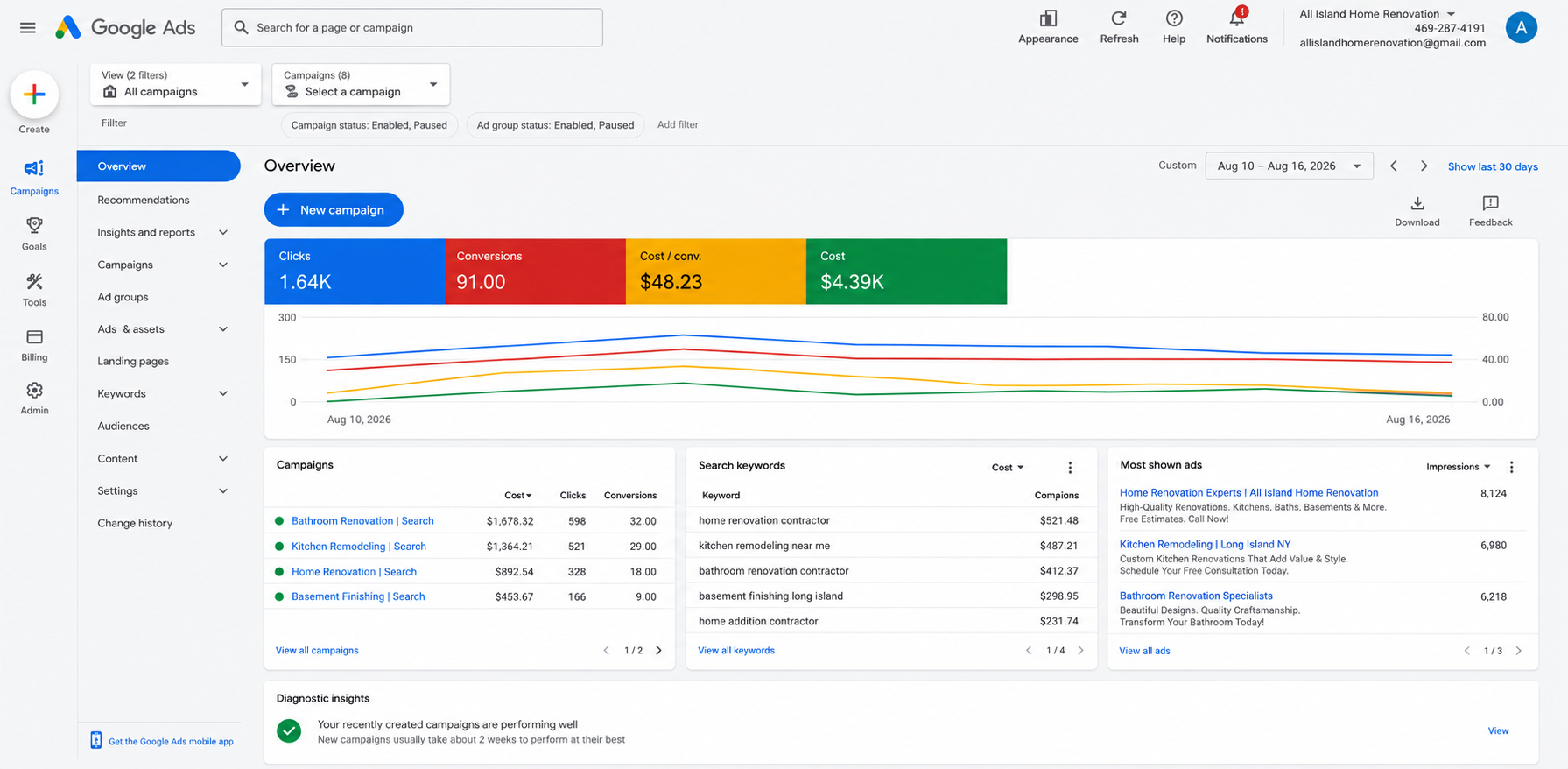Select the red Conversions metric tile
1568x769 pixels.
[536, 272]
